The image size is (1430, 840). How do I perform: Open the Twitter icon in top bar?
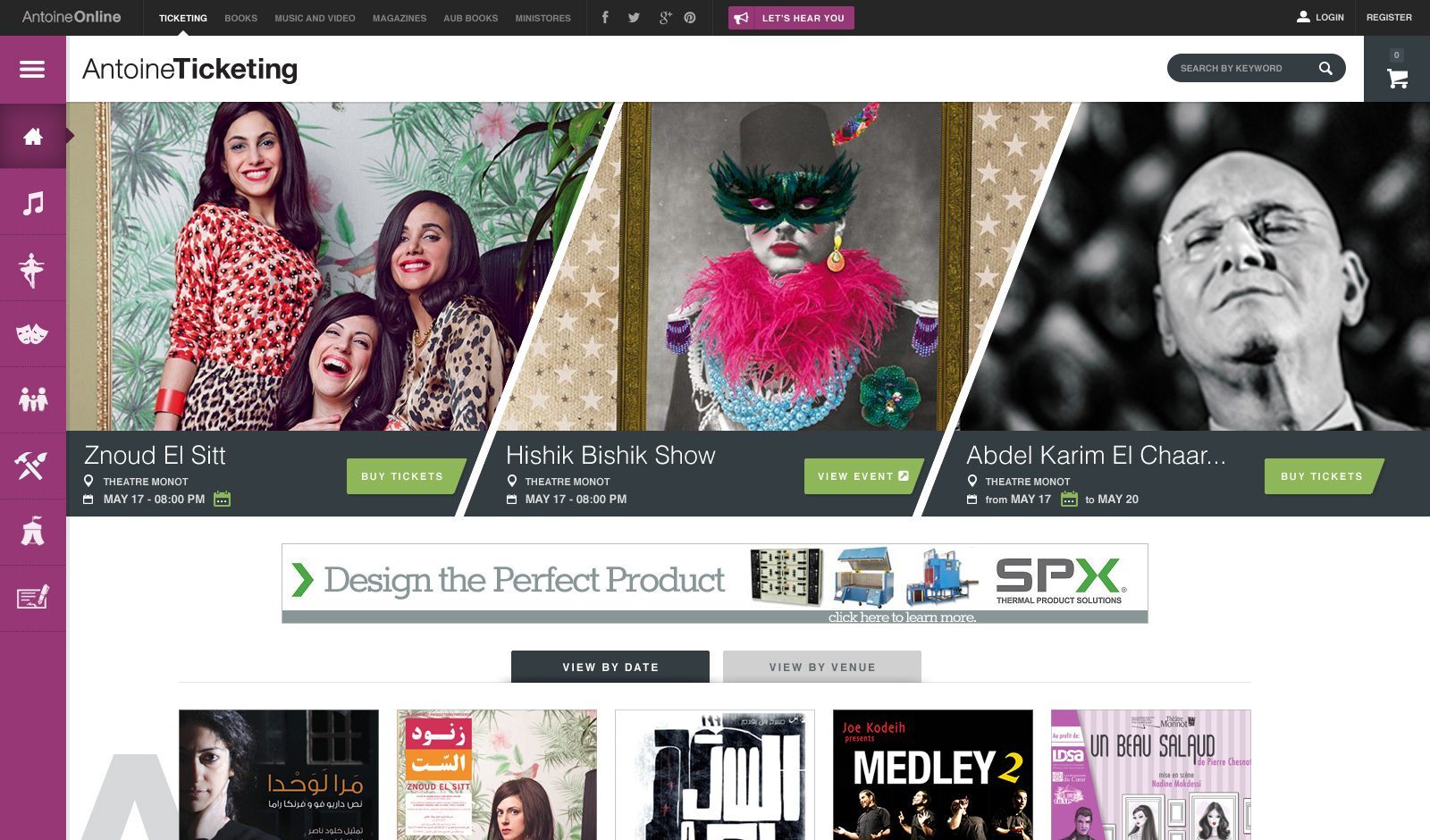coord(634,17)
